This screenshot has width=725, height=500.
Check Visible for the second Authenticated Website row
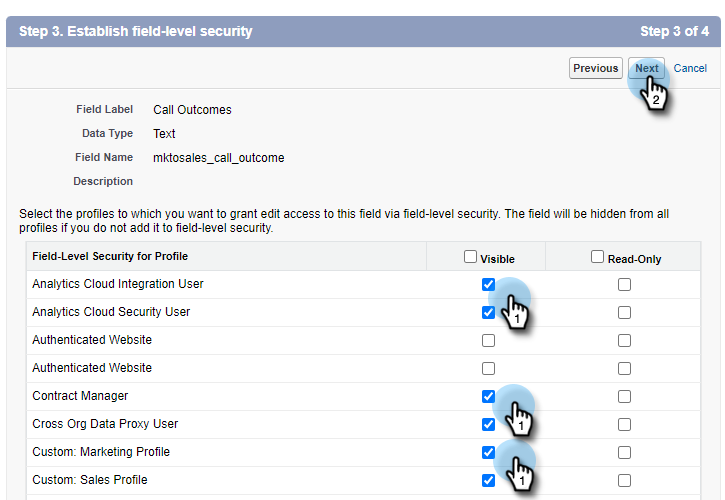tap(488, 368)
